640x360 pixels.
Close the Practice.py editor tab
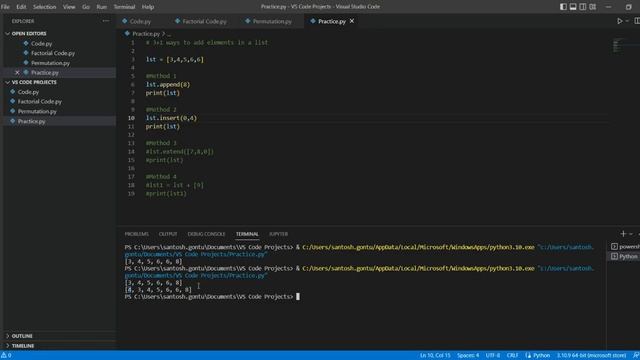pos(352,21)
